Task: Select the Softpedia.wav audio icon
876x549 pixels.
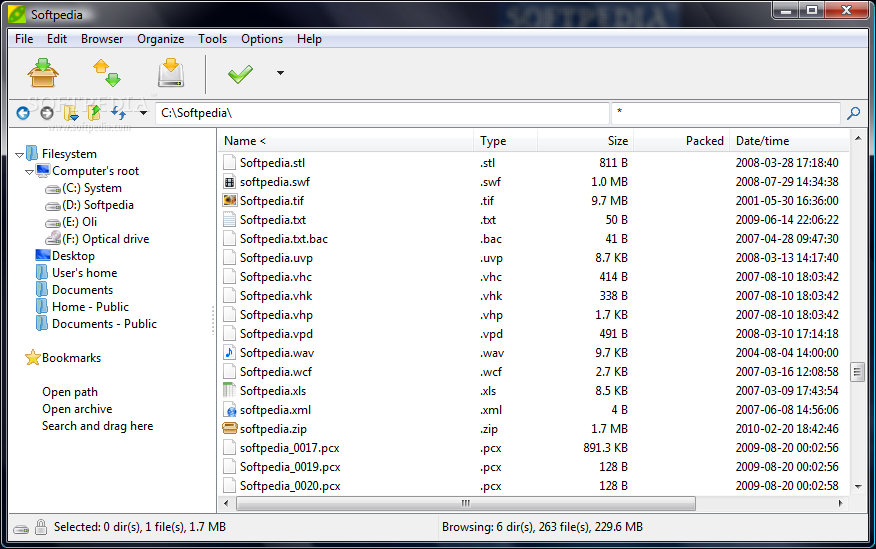Action: (x=229, y=352)
